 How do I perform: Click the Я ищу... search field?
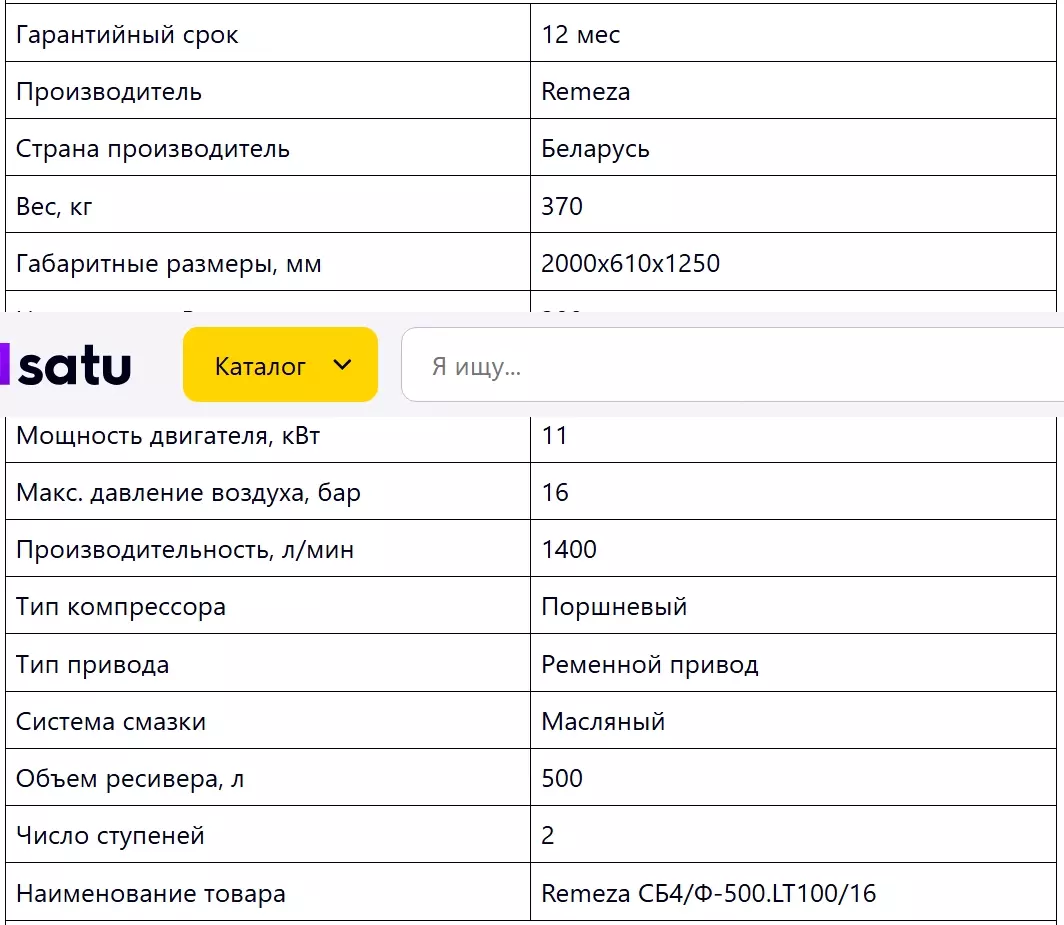733,364
